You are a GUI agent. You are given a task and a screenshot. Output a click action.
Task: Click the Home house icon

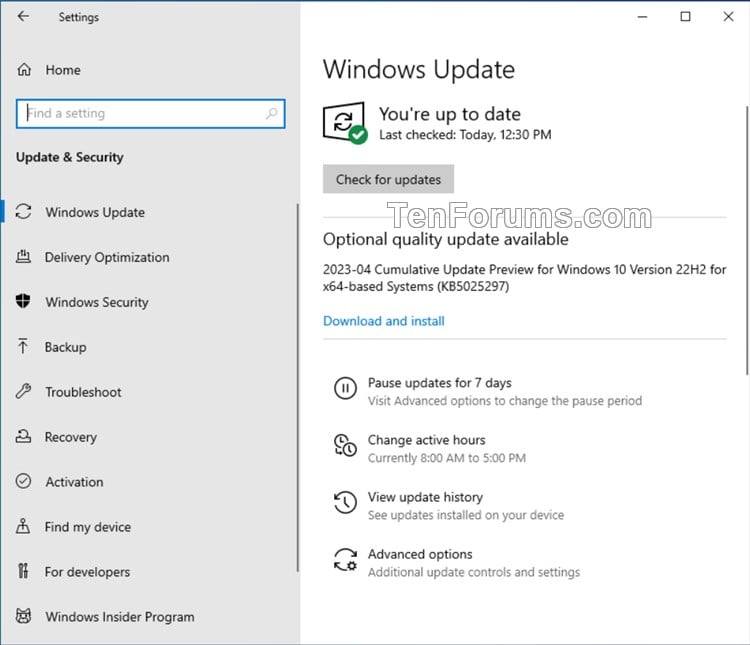coord(24,70)
